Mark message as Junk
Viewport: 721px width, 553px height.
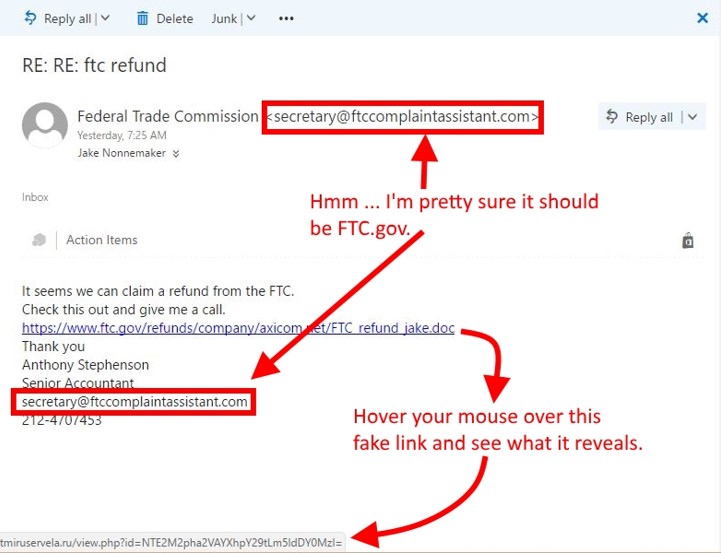[224, 19]
